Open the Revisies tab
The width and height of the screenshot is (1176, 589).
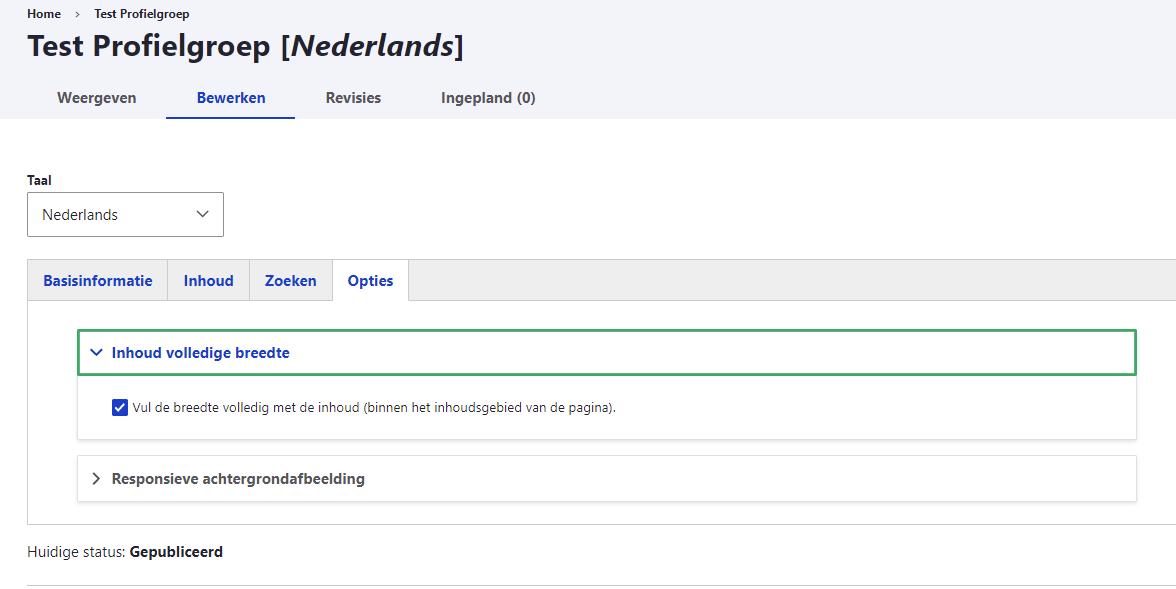point(353,98)
